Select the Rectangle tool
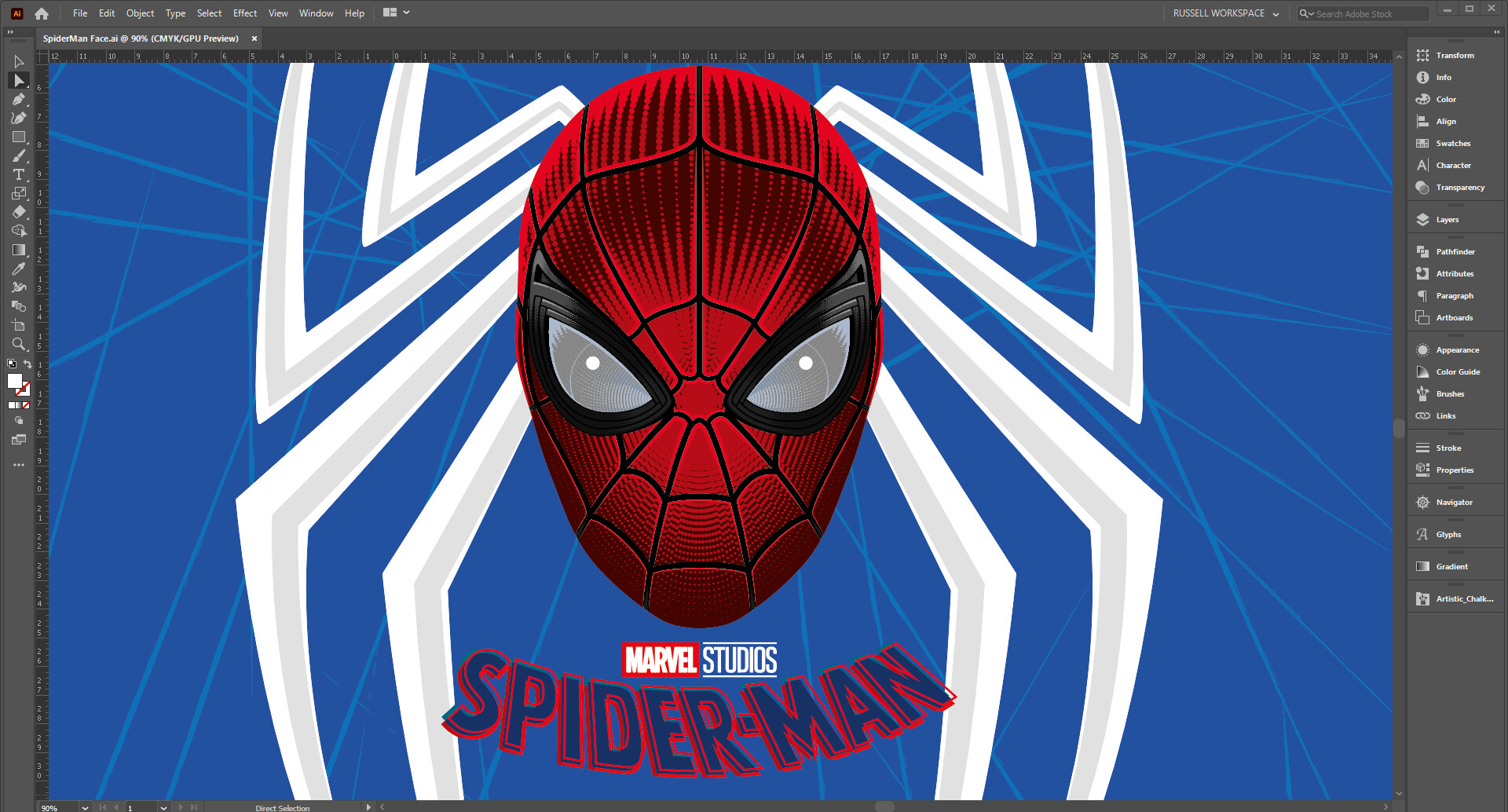Screen dimensions: 1508x812 pyautogui.click(x=19, y=137)
